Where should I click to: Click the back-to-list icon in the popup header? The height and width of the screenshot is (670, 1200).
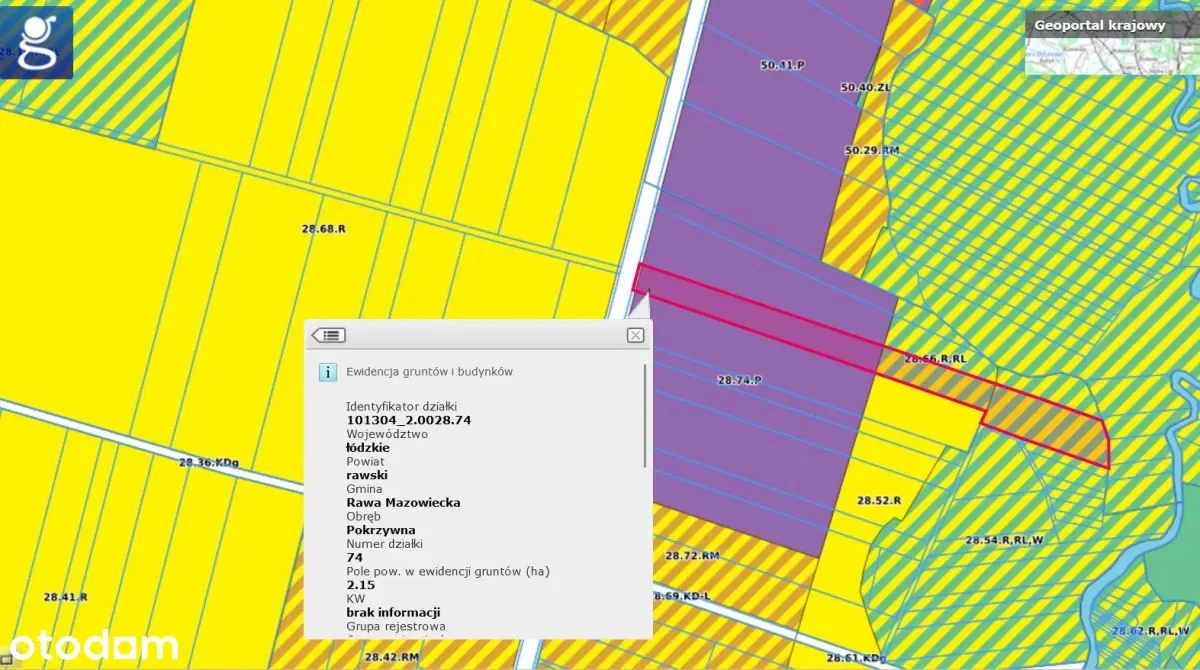click(x=329, y=335)
